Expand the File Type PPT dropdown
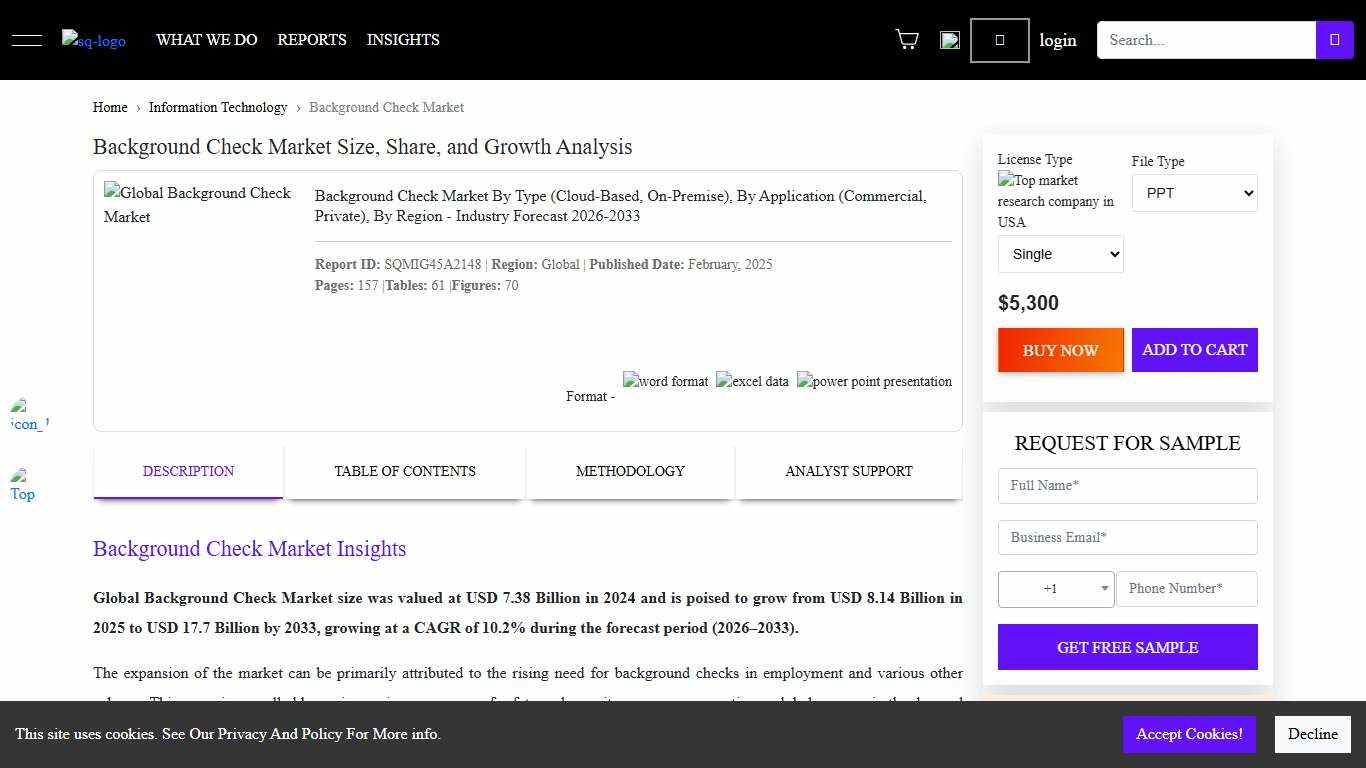This screenshot has width=1366, height=768. [x=1194, y=193]
